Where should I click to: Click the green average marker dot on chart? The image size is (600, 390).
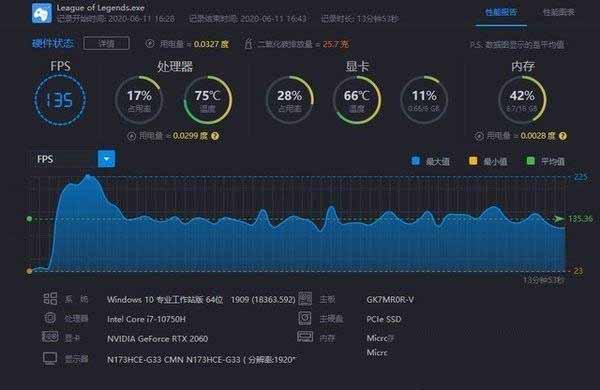click(x=29, y=219)
